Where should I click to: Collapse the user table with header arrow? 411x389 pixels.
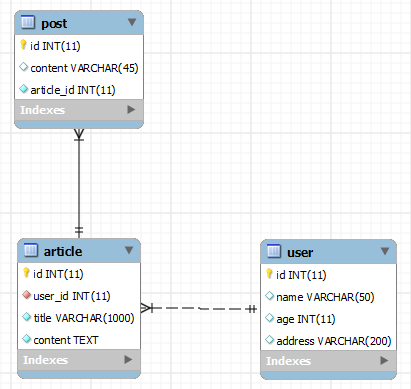point(385,251)
